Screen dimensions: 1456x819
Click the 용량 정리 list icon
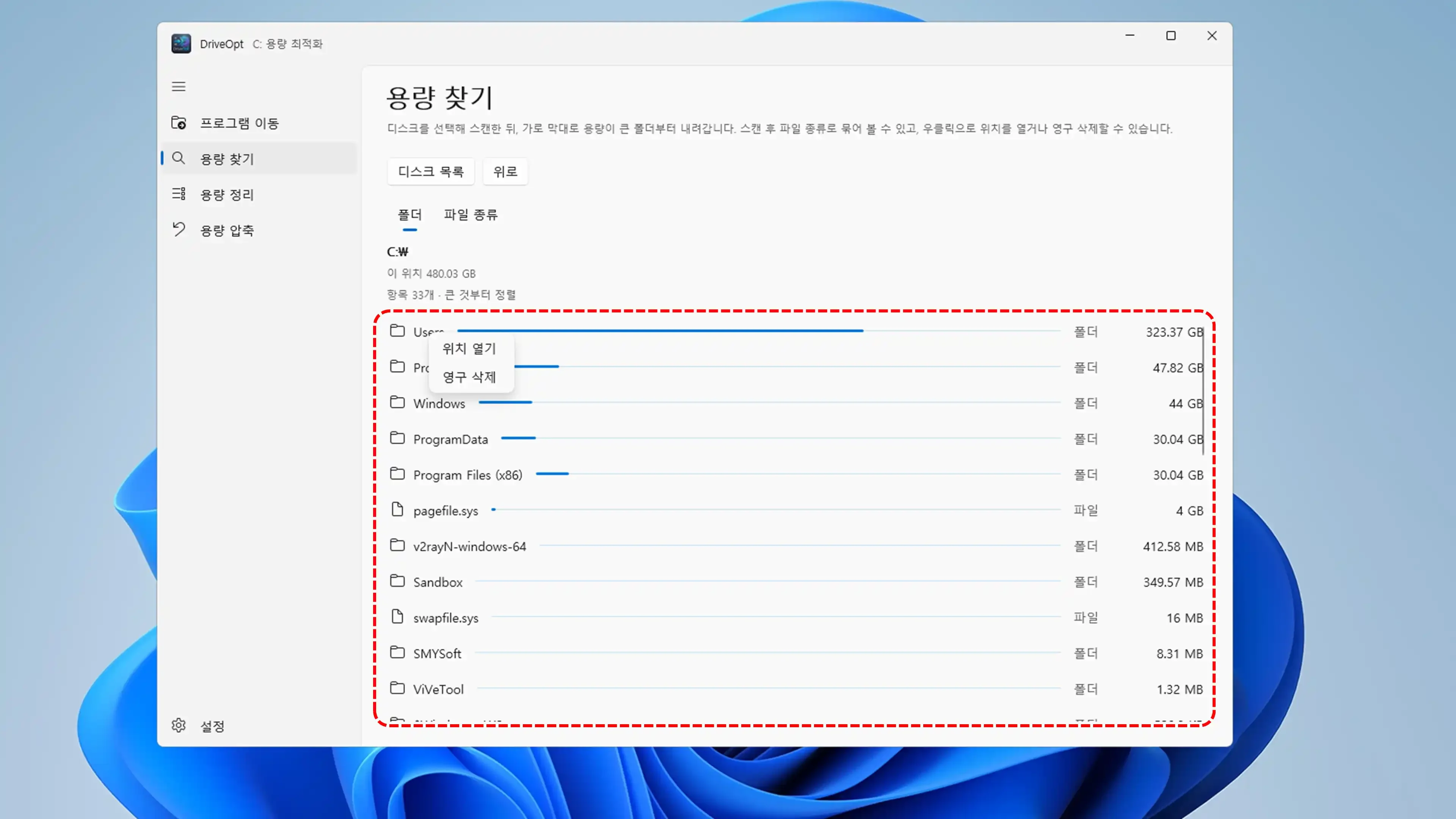[x=179, y=194]
